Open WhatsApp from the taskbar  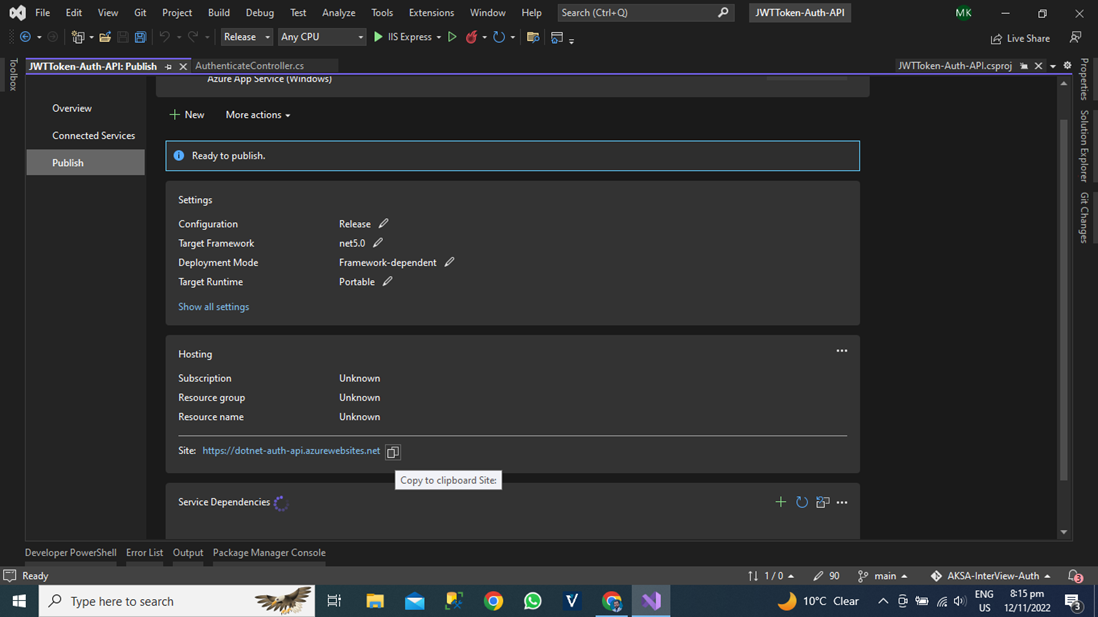pyautogui.click(x=532, y=601)
